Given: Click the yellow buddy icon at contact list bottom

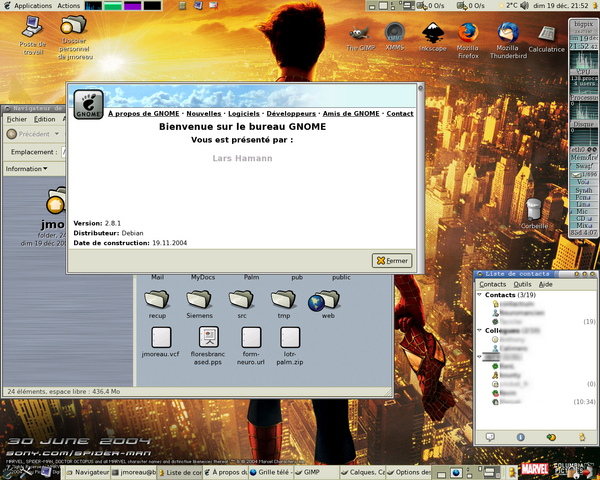Looking at the screenshot, I should pyautogui.click(x=582, y=437).
